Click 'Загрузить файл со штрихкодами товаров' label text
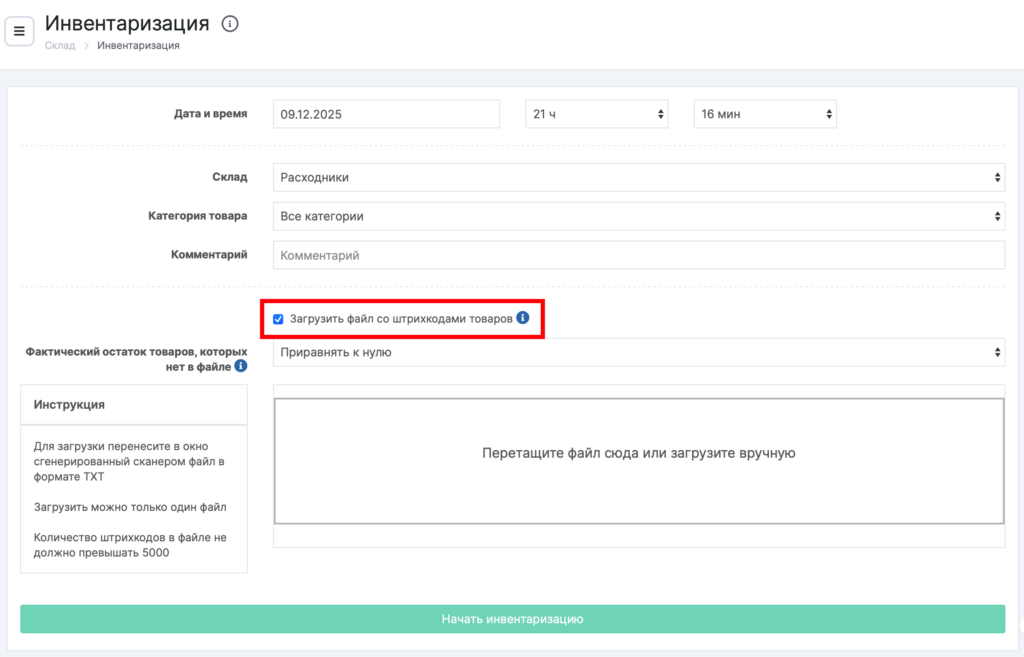This screenshot has width=1024, height=657. [401, 319]
